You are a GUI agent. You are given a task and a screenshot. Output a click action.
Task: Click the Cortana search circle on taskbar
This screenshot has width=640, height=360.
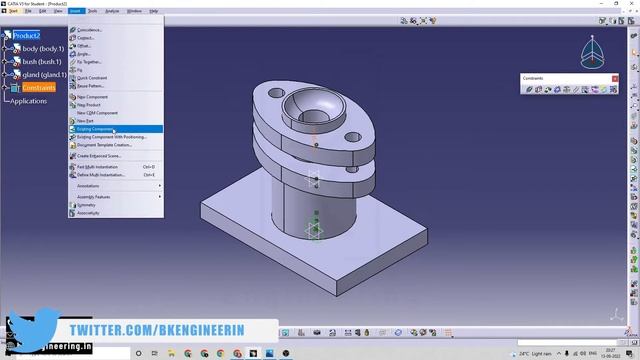tap(138, 353)
